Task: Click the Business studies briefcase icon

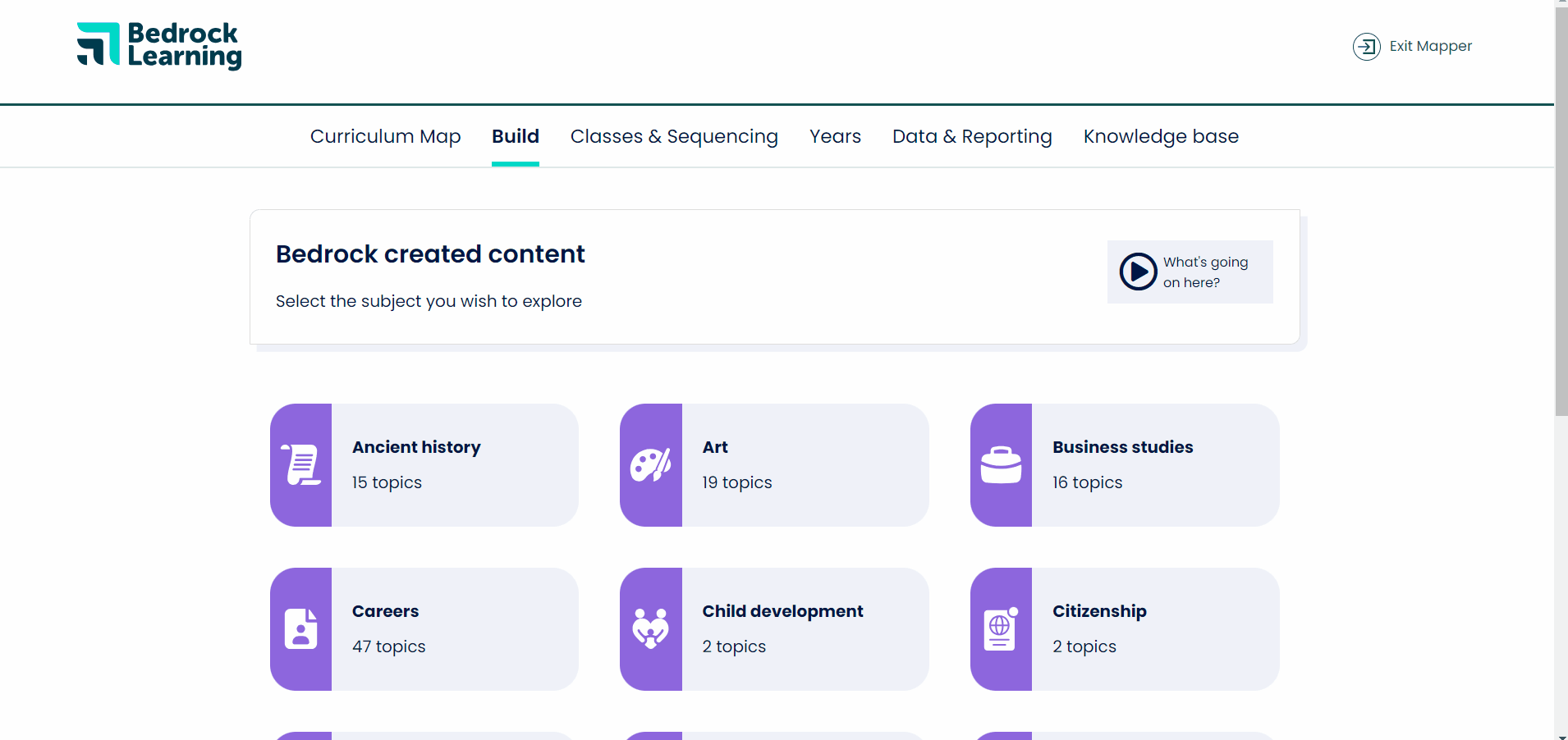Action: [1001, 465]
